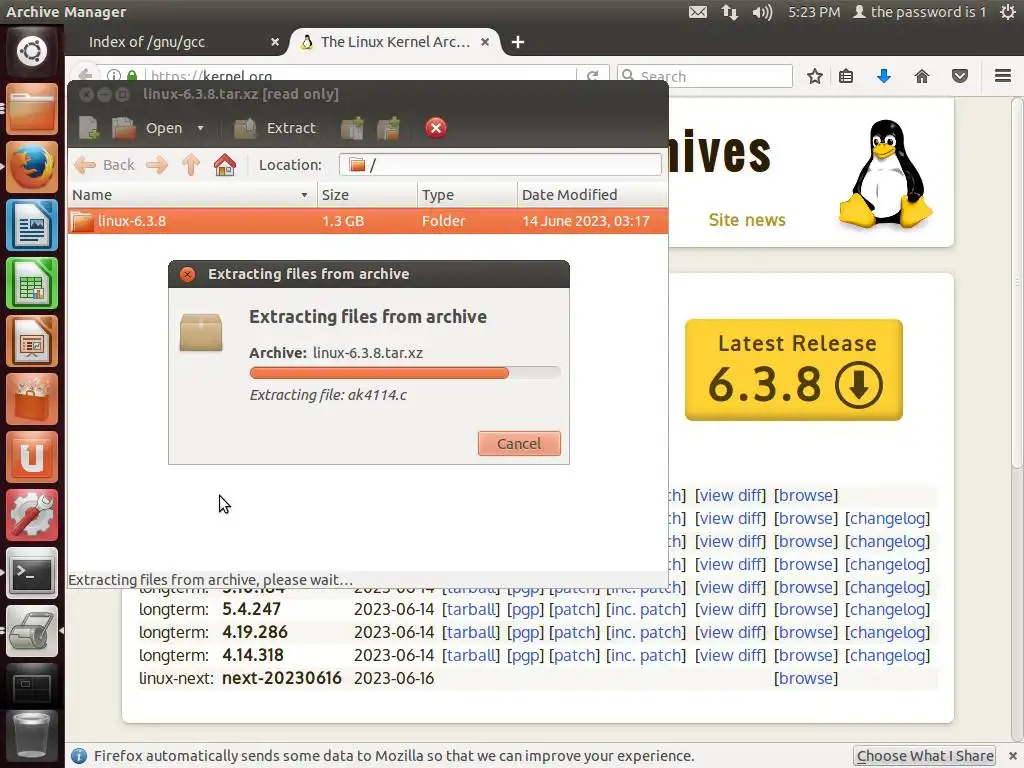Image resolution: width=1024 pixels, height=768 pixels.
Task: Open the Workspace Switcher launcher icon
Action: click(x=31, y=688)
